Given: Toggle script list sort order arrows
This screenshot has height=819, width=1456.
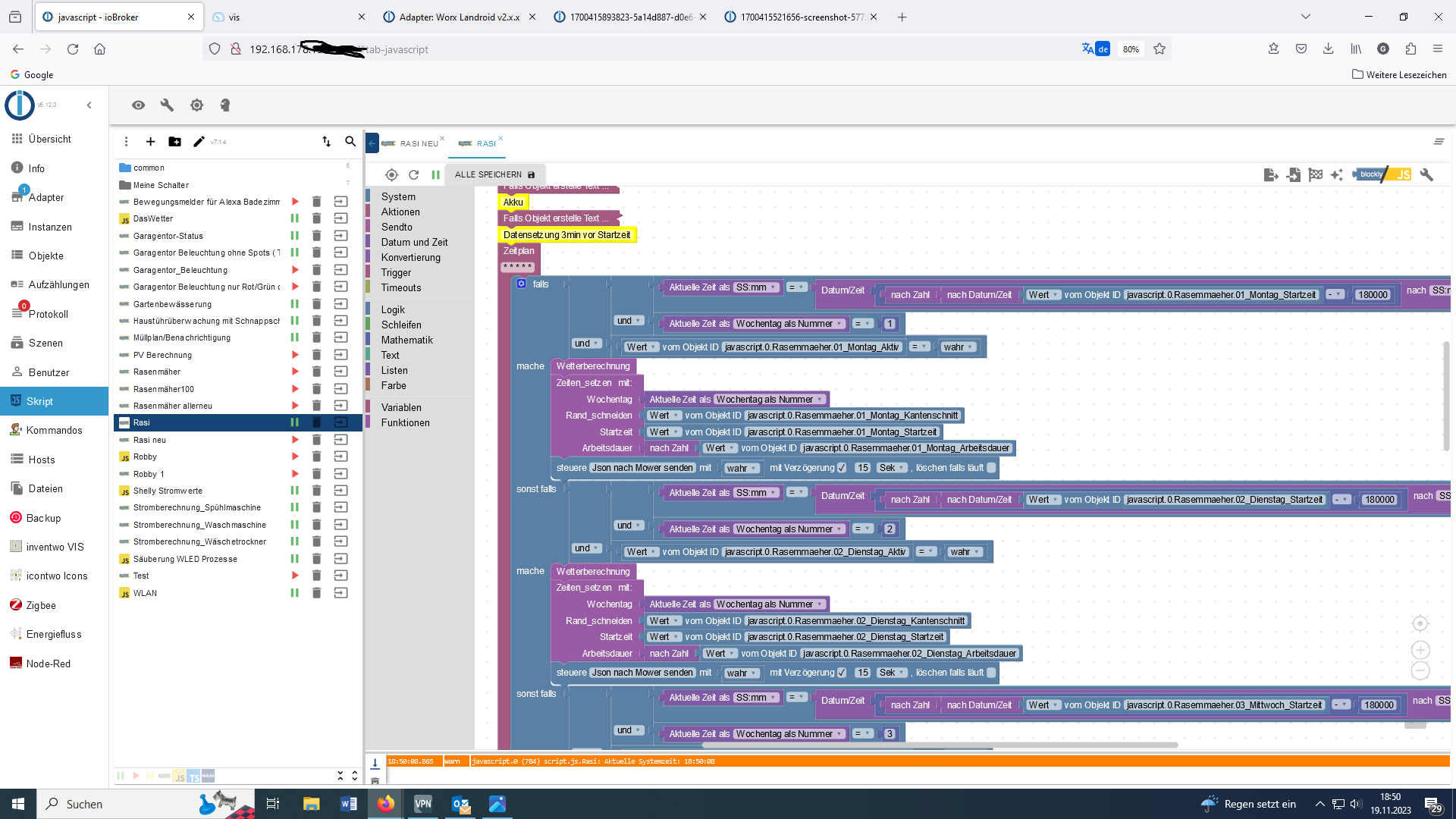Looking at the screenshot, I should [326, 142].
